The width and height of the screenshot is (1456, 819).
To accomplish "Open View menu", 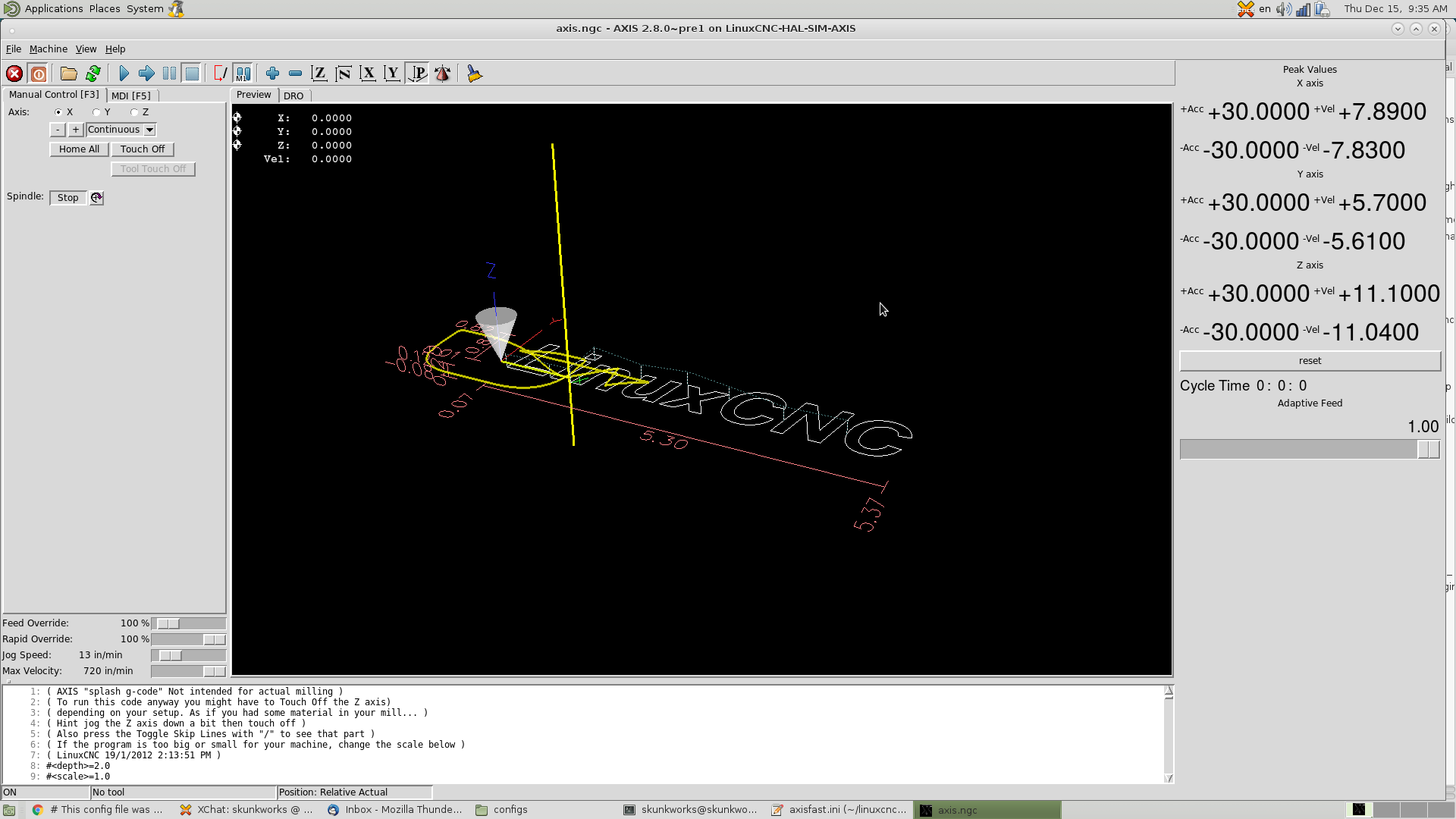I will 86,49.
